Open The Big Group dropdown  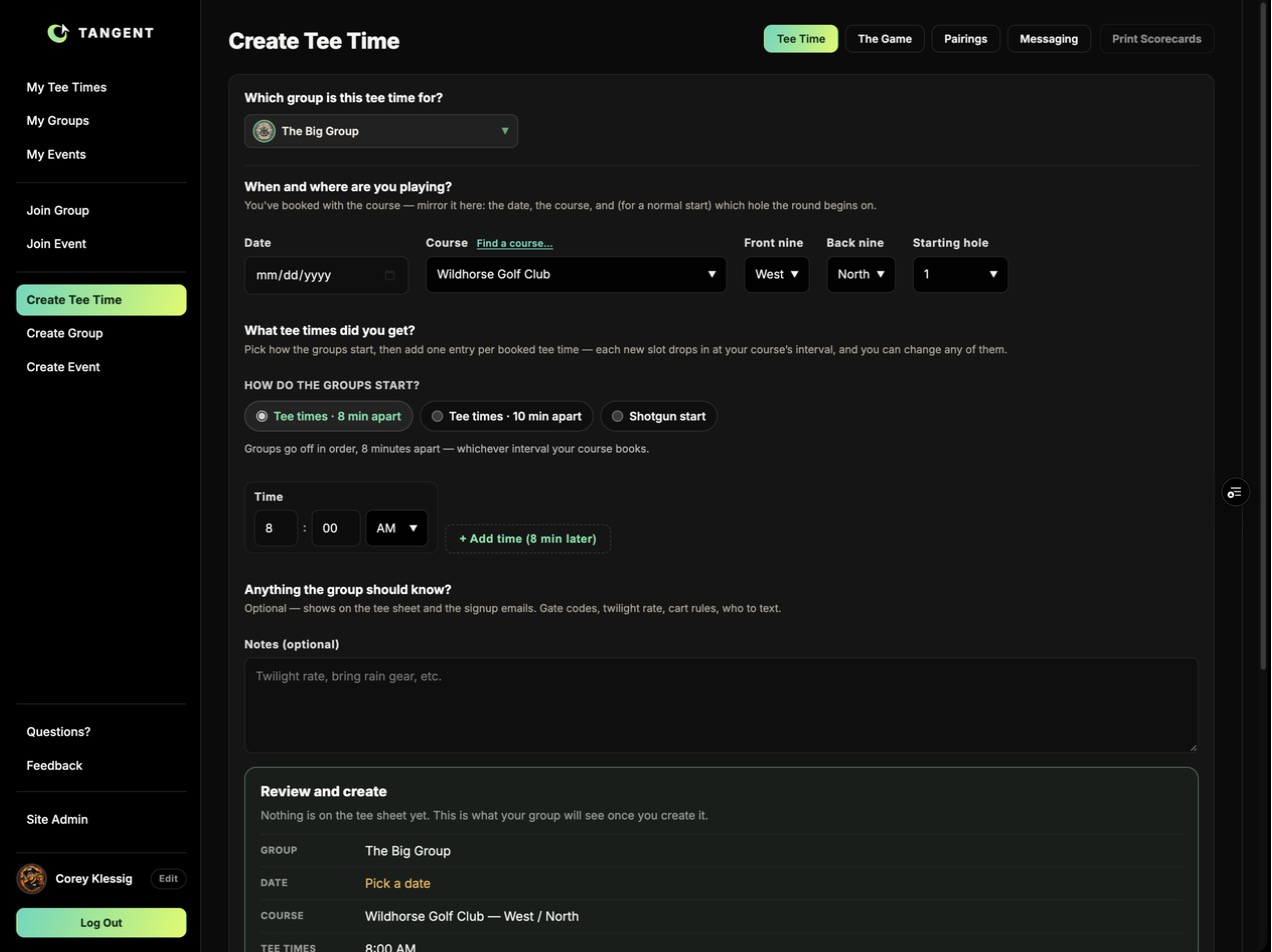(x=381, y=131)
